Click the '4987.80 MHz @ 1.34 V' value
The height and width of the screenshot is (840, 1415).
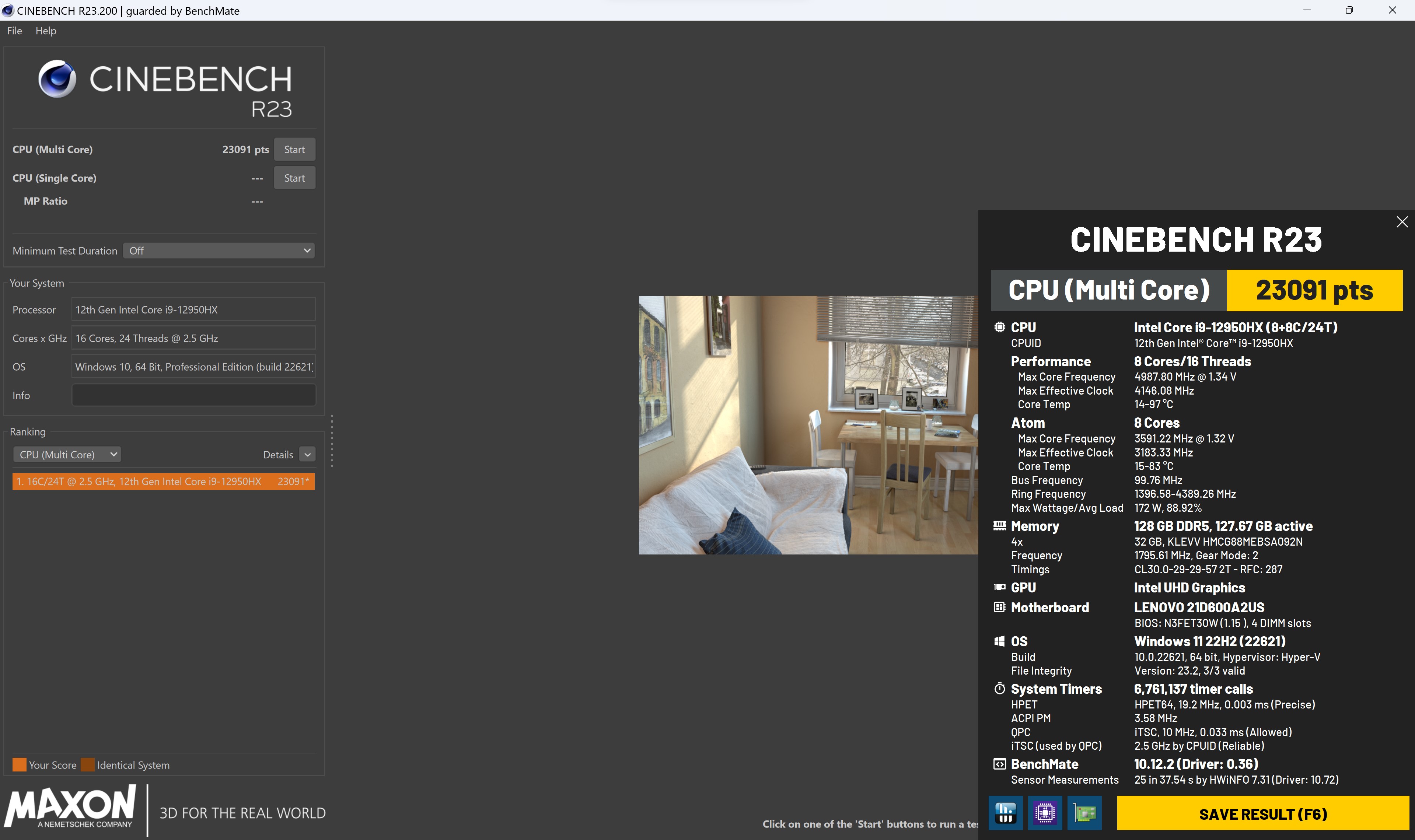[1185, 377]
